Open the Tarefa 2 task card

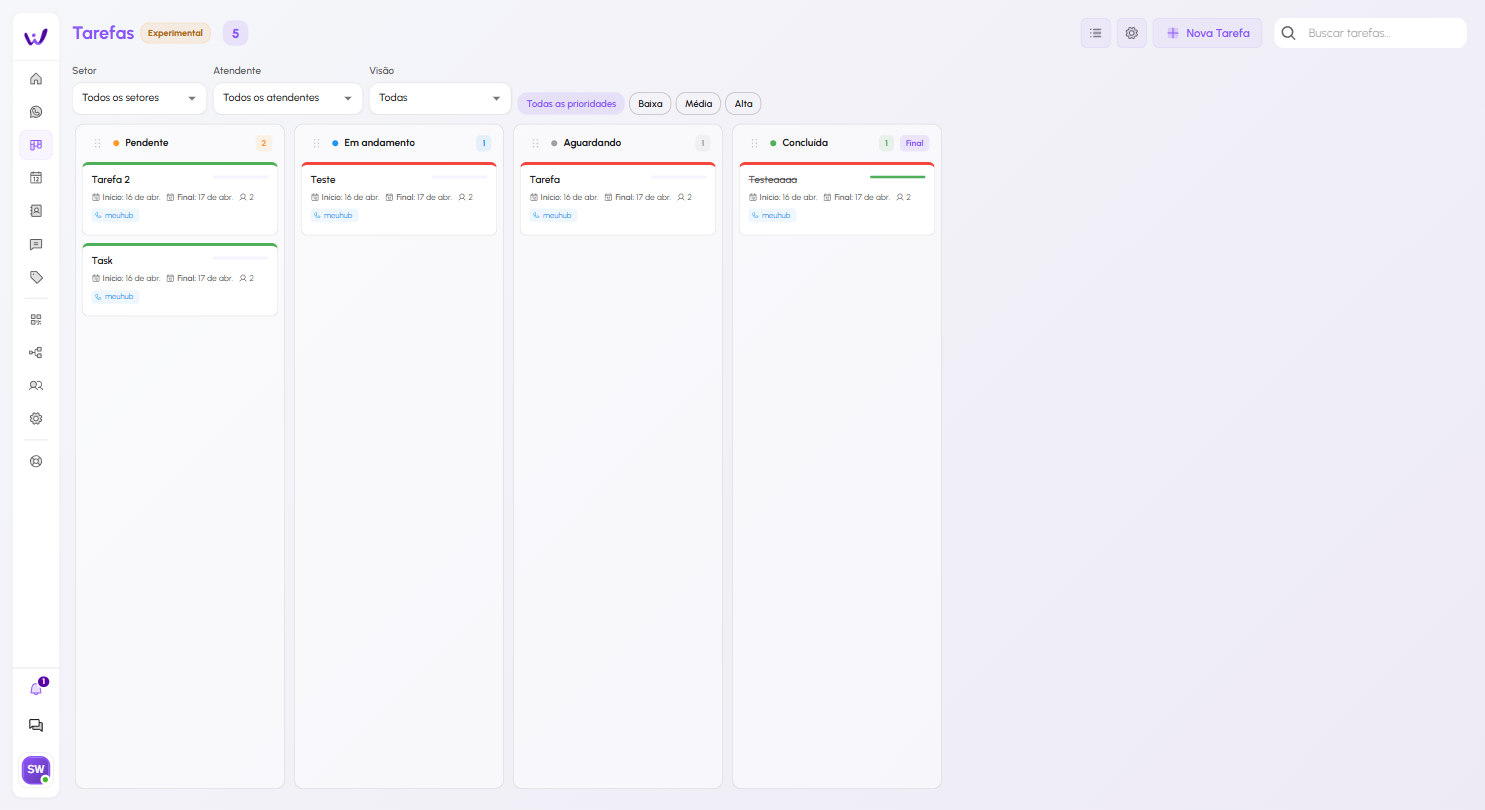pos(180,198)
